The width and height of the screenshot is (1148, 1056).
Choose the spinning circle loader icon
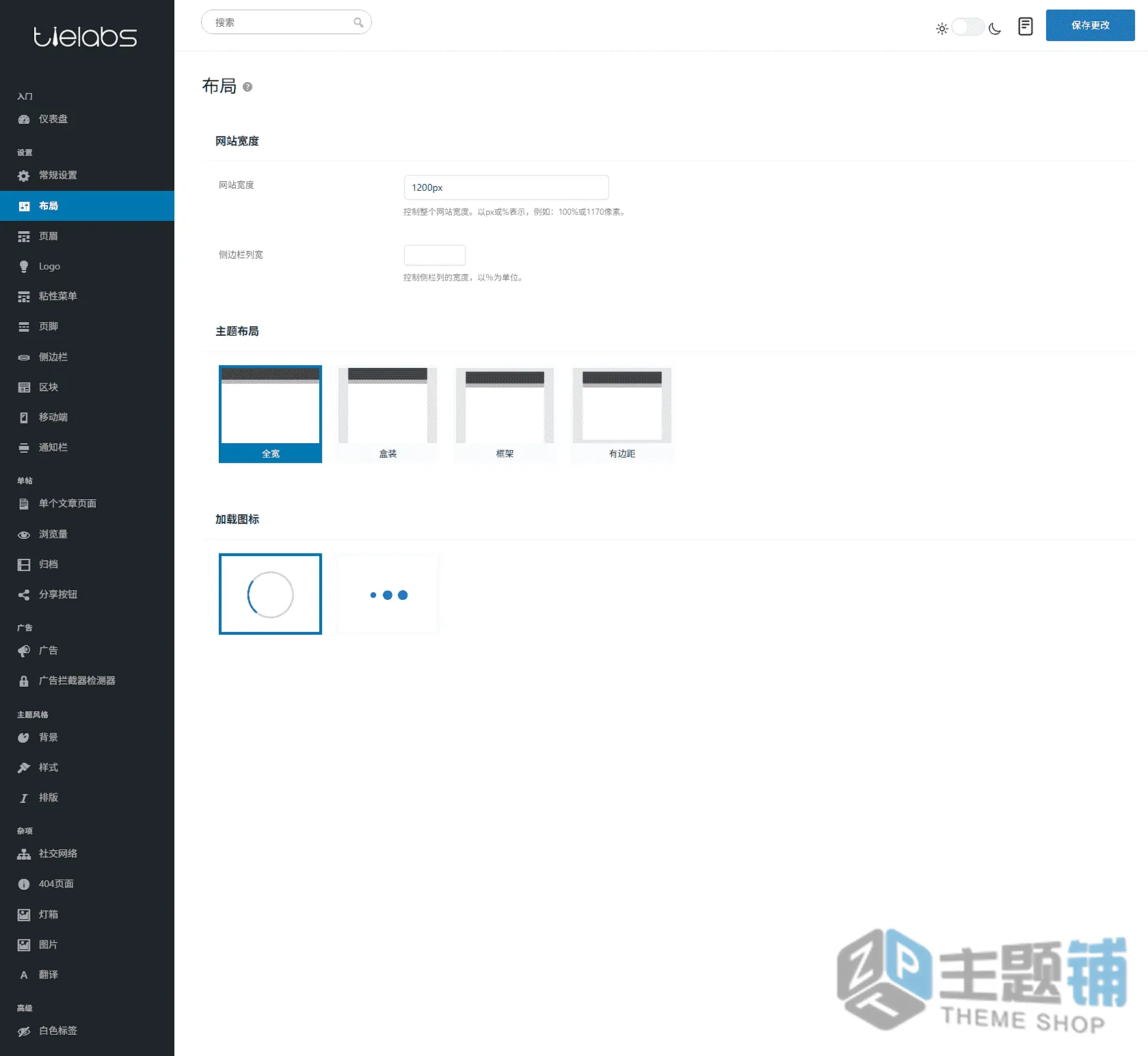point(270,594)
